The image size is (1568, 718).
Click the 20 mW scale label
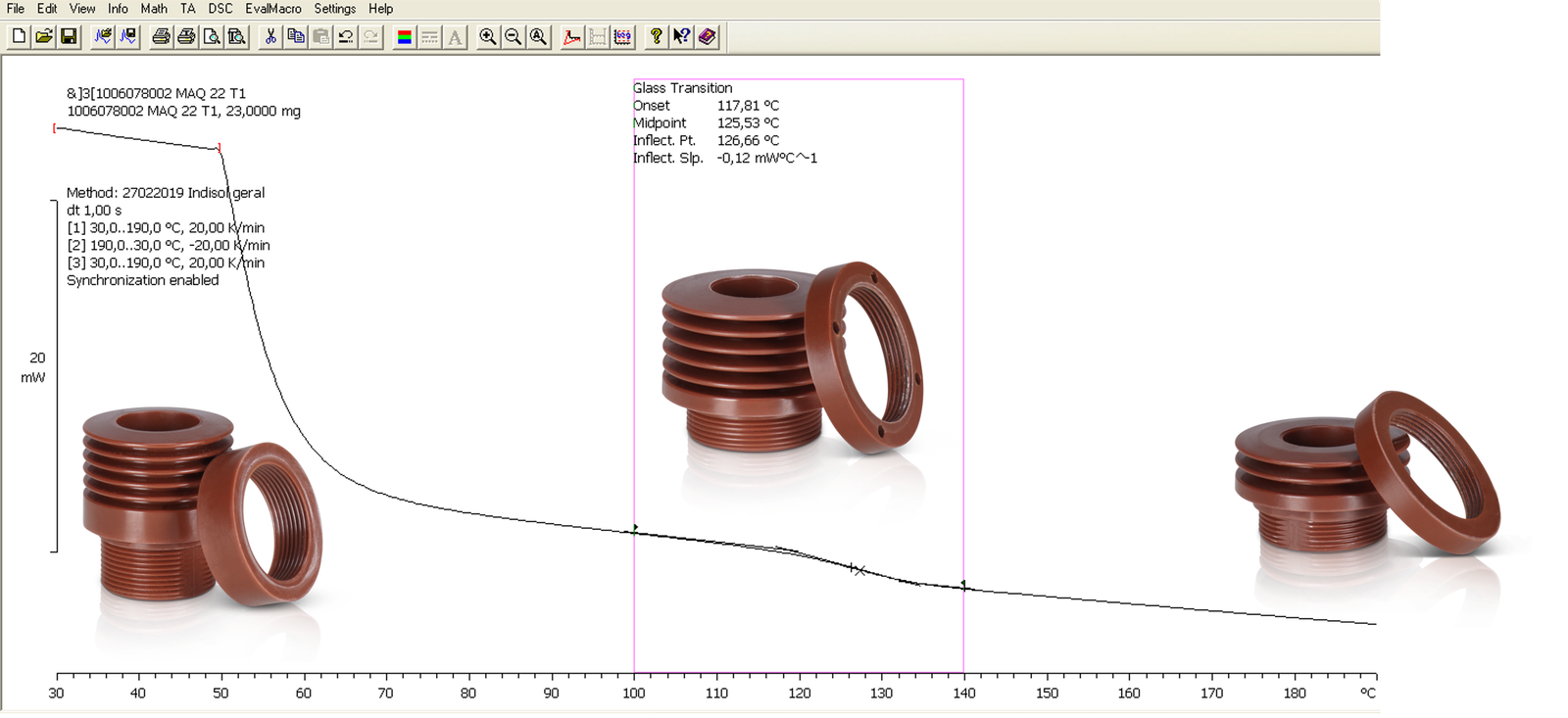[35, 367]
